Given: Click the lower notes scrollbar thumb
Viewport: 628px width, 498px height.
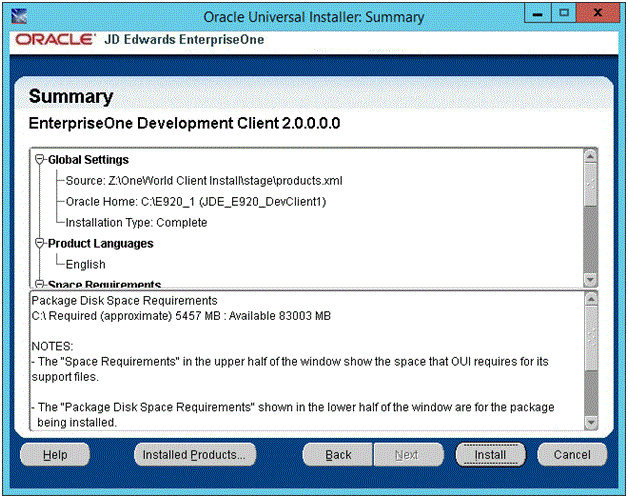Looking at the screenshot, I should 591,338.
